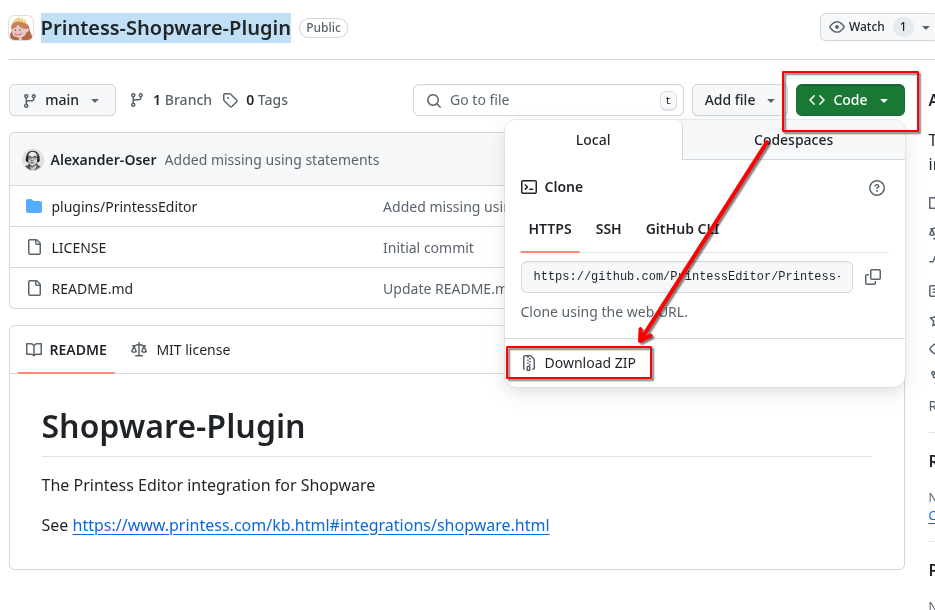Switch to the Codespaces tab
Image resolution: width=935 pixels, height=610 pixels.
click(793, 140)
